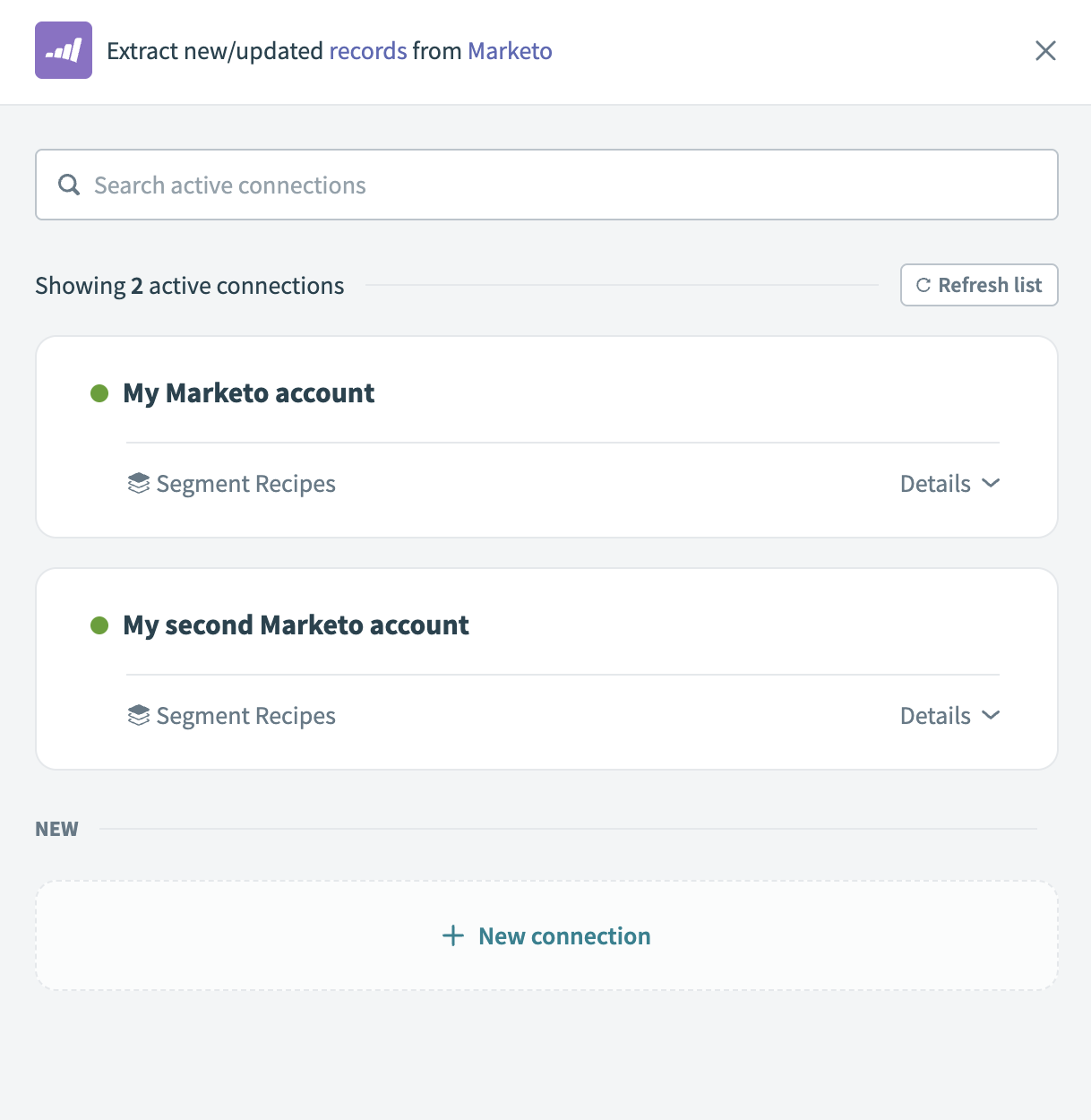Image resolution: width=1091 pixels, height=1120 pixels.
Task: Expand Details for My second Marketo account
Action: coord(951,715)
